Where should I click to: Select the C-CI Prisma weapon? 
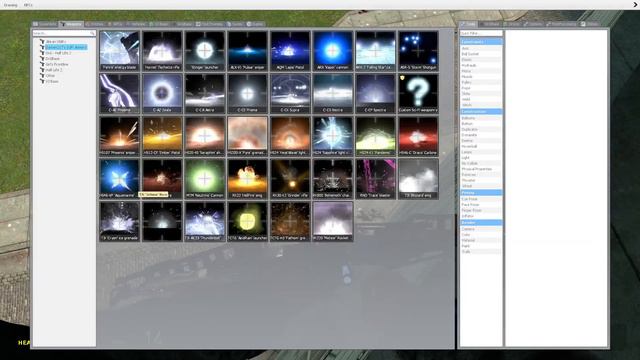(247, 93)
